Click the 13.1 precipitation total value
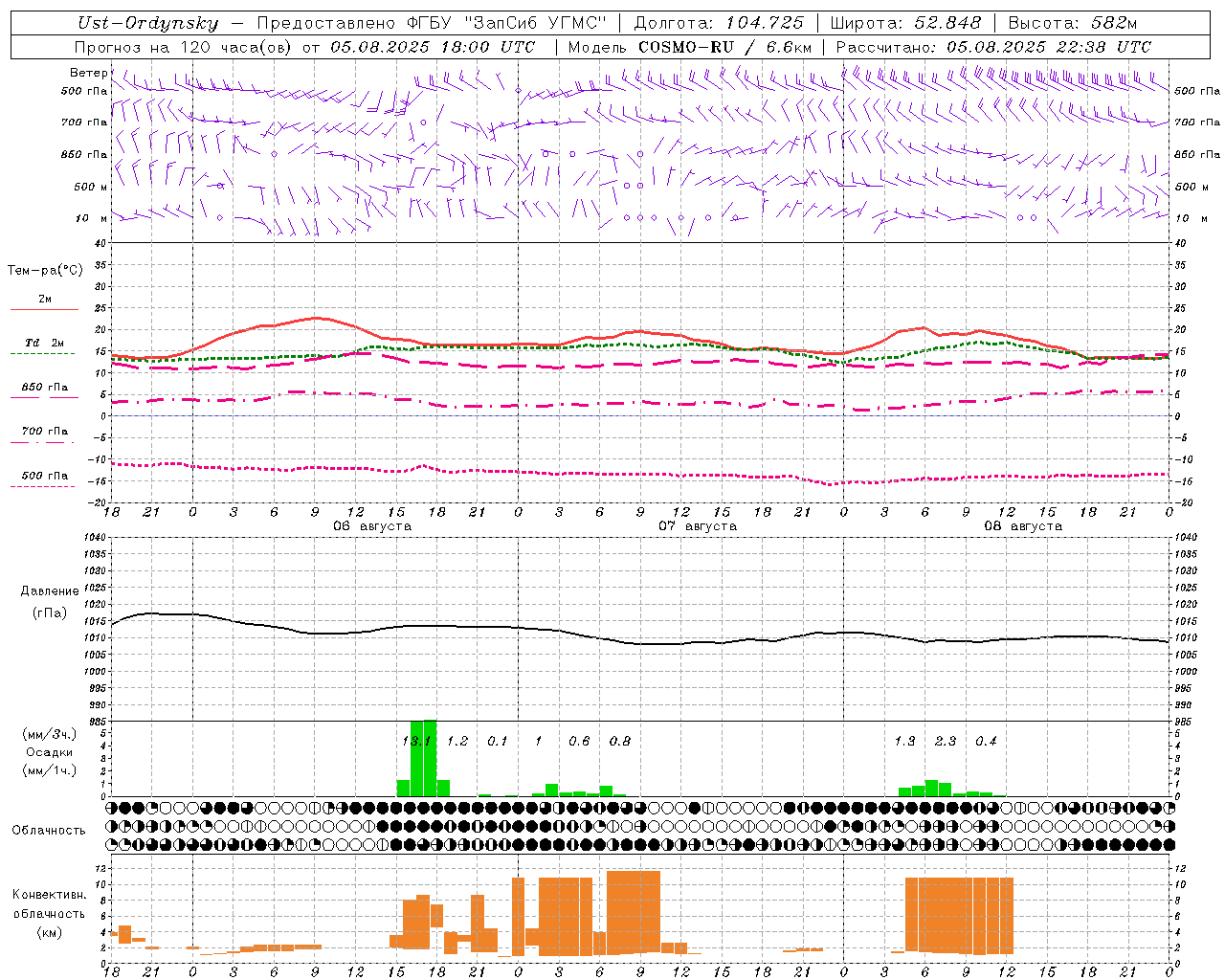The height and width of the screenshot is (980, 1225). pos(417,741)
